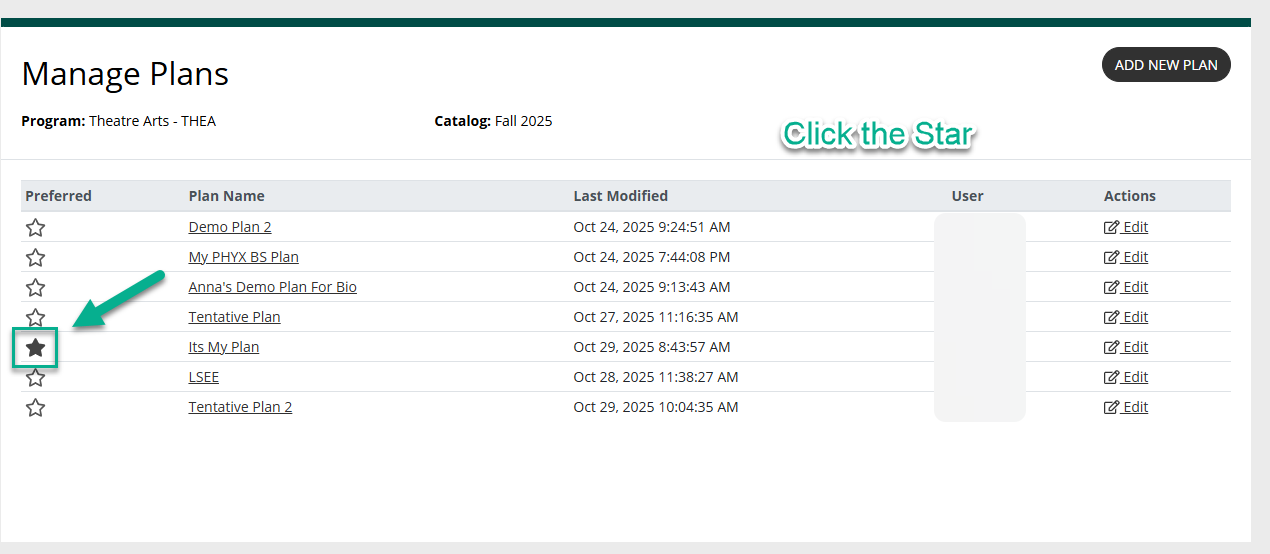The image size is (1270, 554).
Task: Open the Tentative Plan 2 link
Action: click(240, 407)
